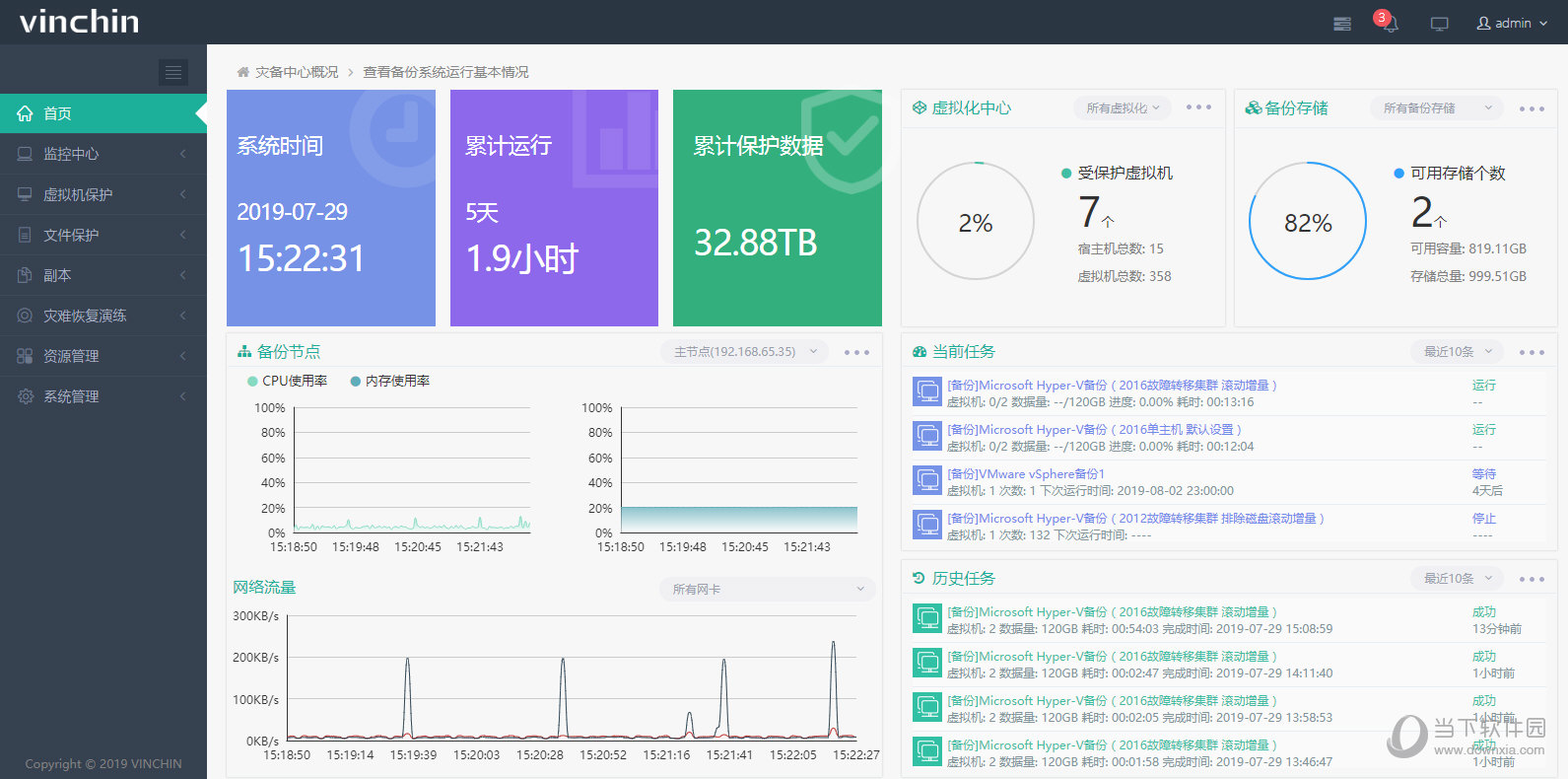Expand the 灾难恢复演练 menu

coord(103,316)
